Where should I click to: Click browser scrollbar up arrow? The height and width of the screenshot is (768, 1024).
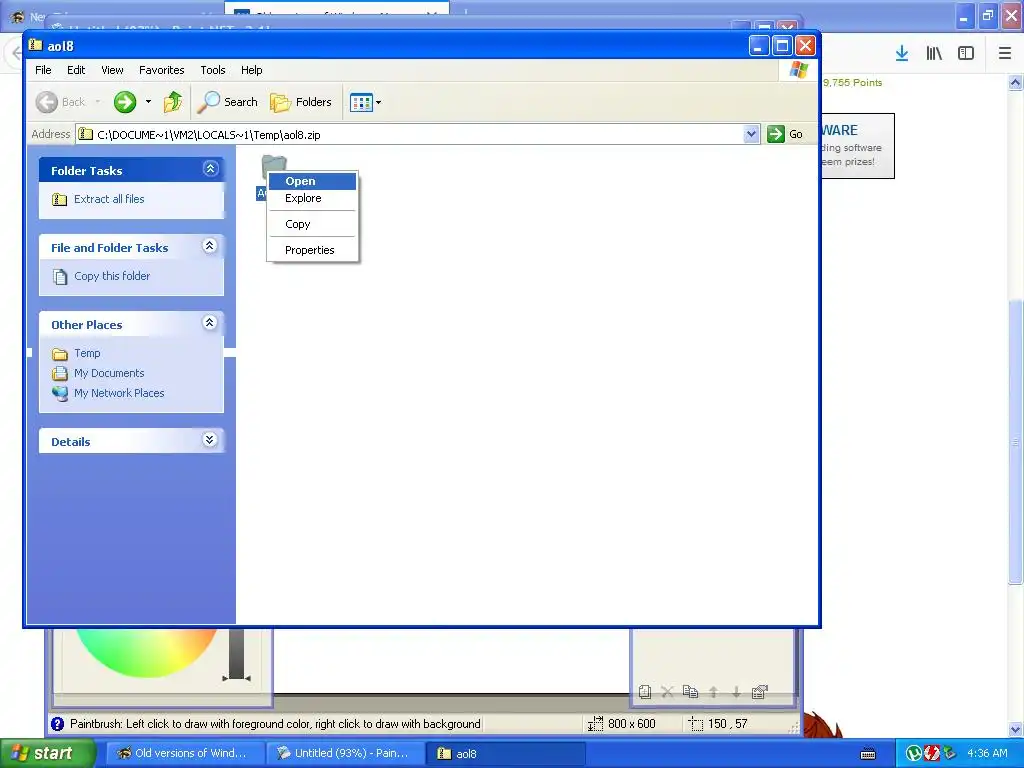(x=1016, y=82)
